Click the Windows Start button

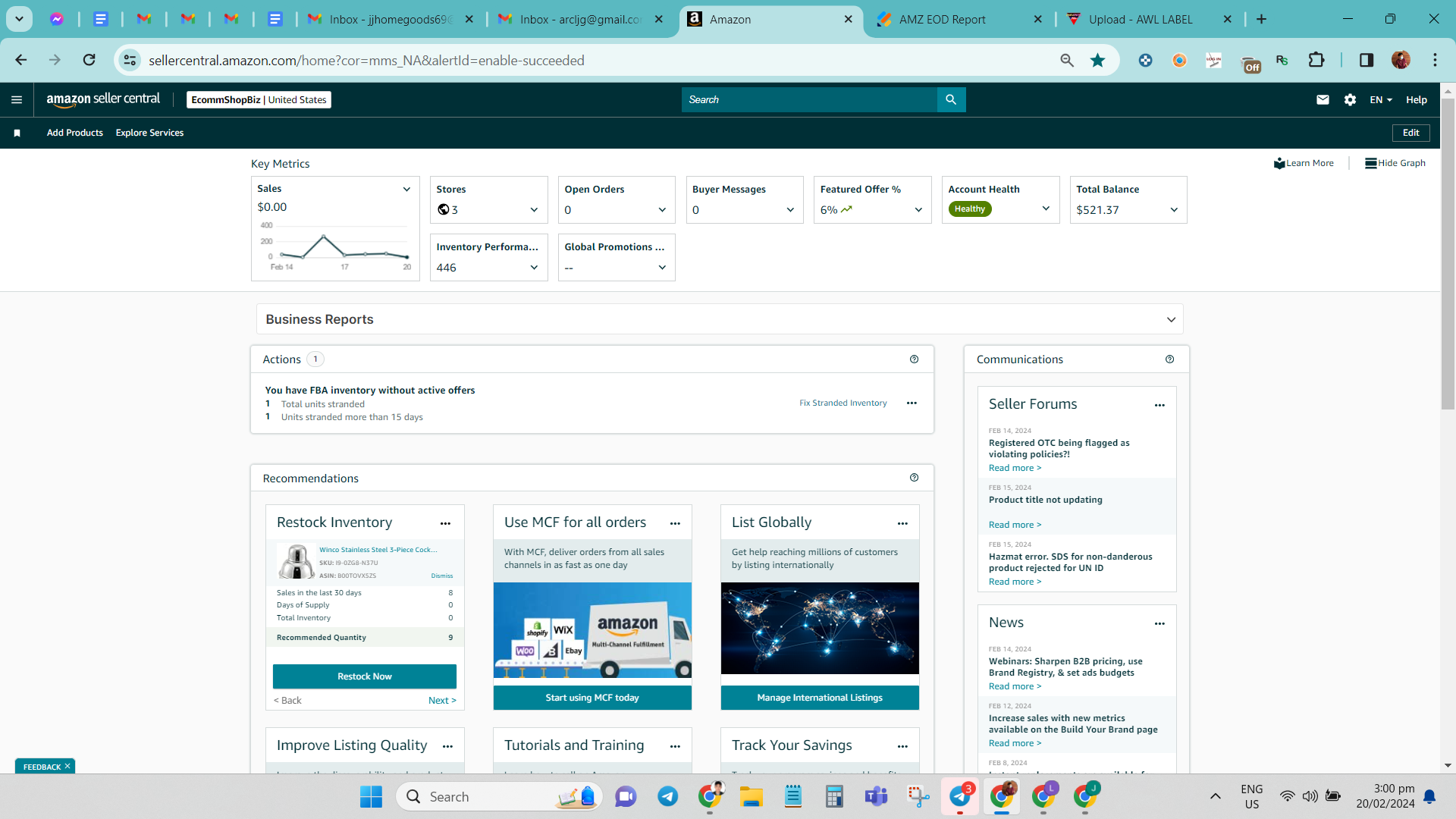click(x=371, y=796)
